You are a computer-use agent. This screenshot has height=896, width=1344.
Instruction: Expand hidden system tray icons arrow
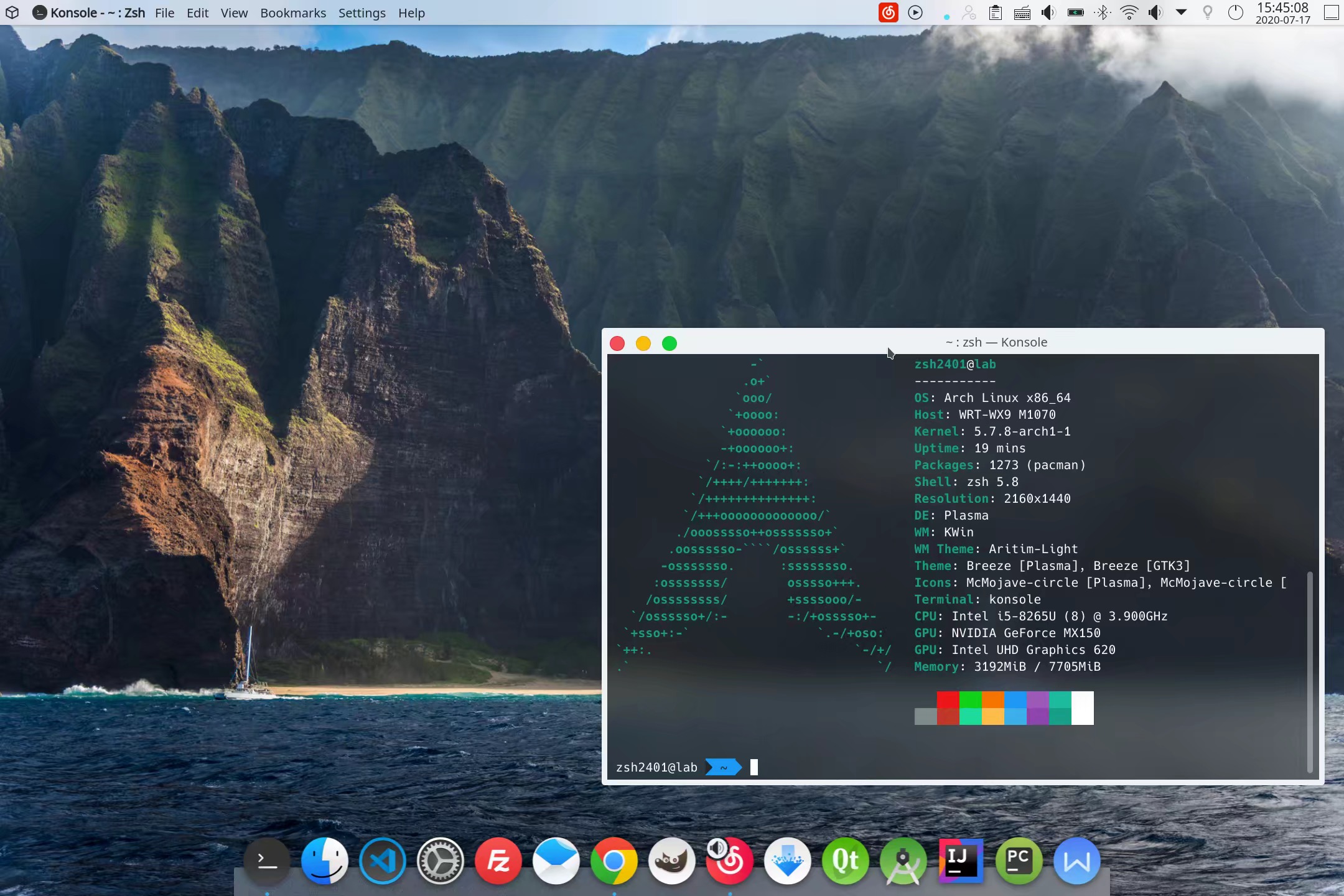pos(1181,12)
